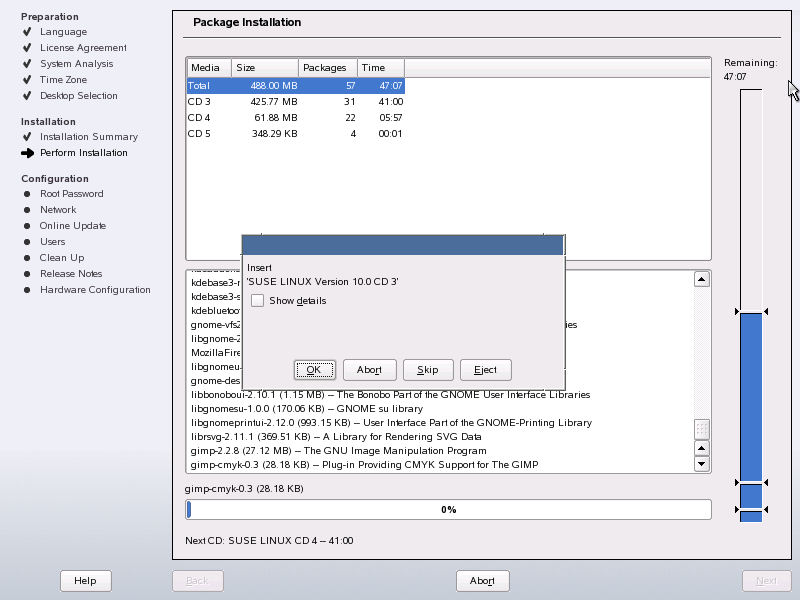Click the checkmark icon beside License Agreement
This screenshot has width=800, height=600.
coord(27,47)
